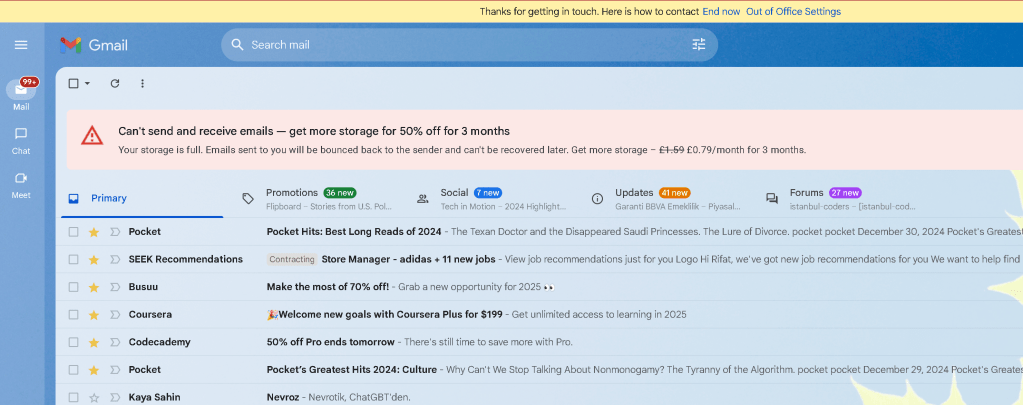Image resolution: width=1023 pixels, height=405 pixels.
Task: Click End now for out of office
Action: (x=721, y=12)
